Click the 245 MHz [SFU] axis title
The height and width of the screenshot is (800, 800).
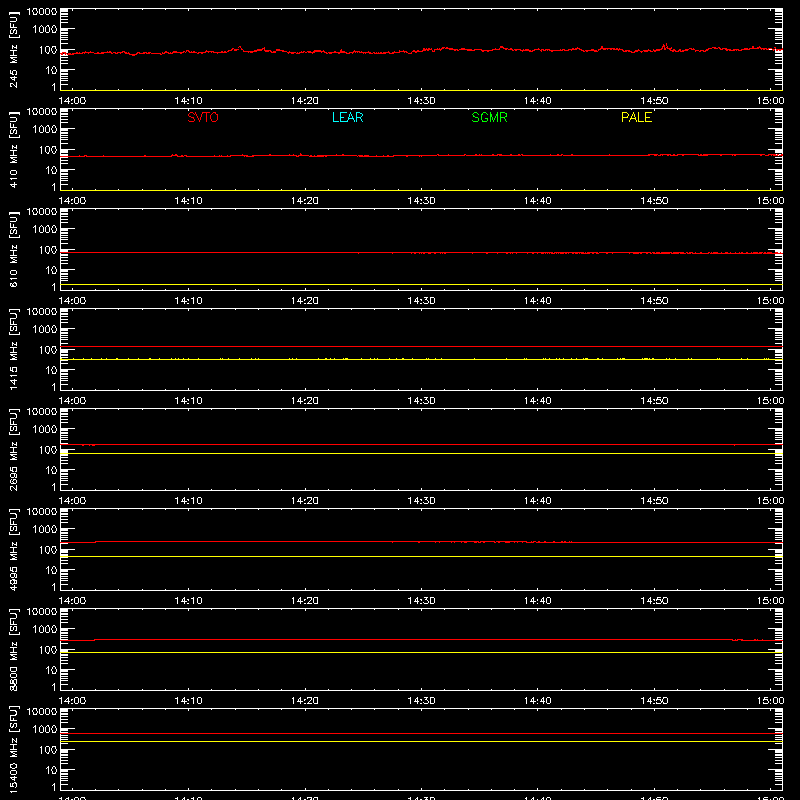click(13, 49)
